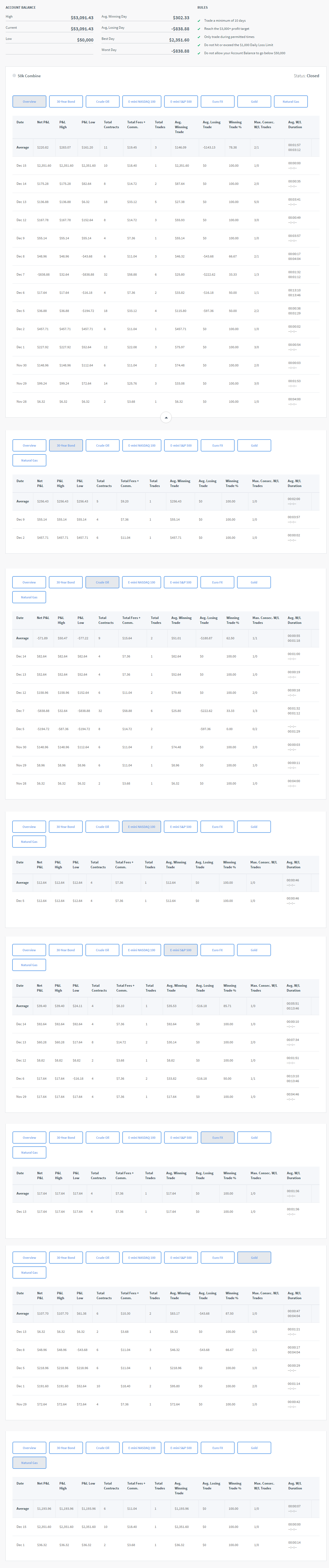Click the highlighted Natural Gas tab

[29, 1463]
